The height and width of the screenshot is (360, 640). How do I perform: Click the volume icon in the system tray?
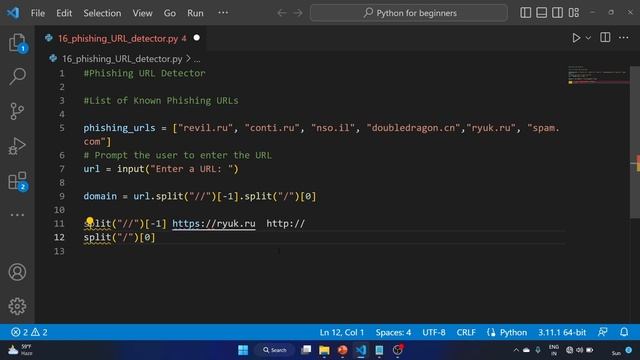point(580,350)
